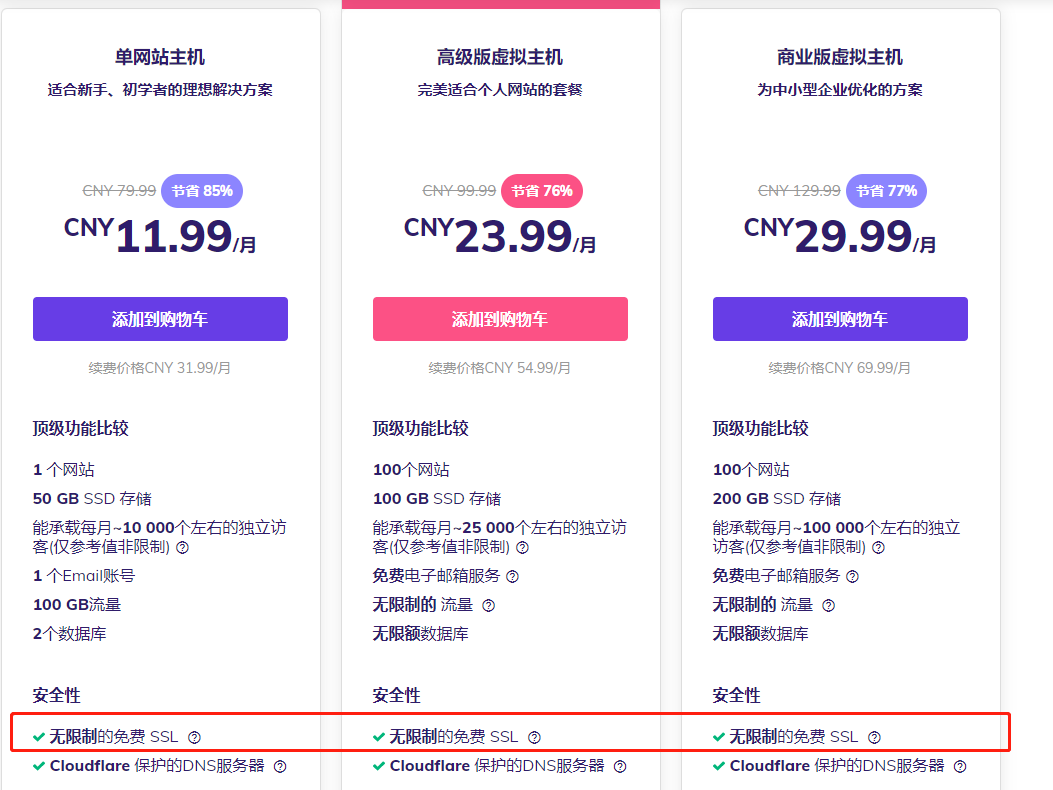Click help icon beside 25 000 visitors note
This screenshot has width=1053, height=790.
[x=523, y=548]
